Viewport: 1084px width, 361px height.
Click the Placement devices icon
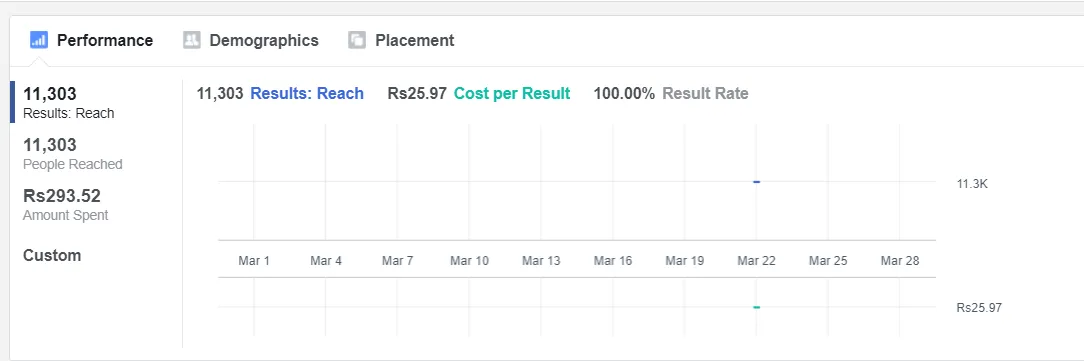click(x=357, y=40)
